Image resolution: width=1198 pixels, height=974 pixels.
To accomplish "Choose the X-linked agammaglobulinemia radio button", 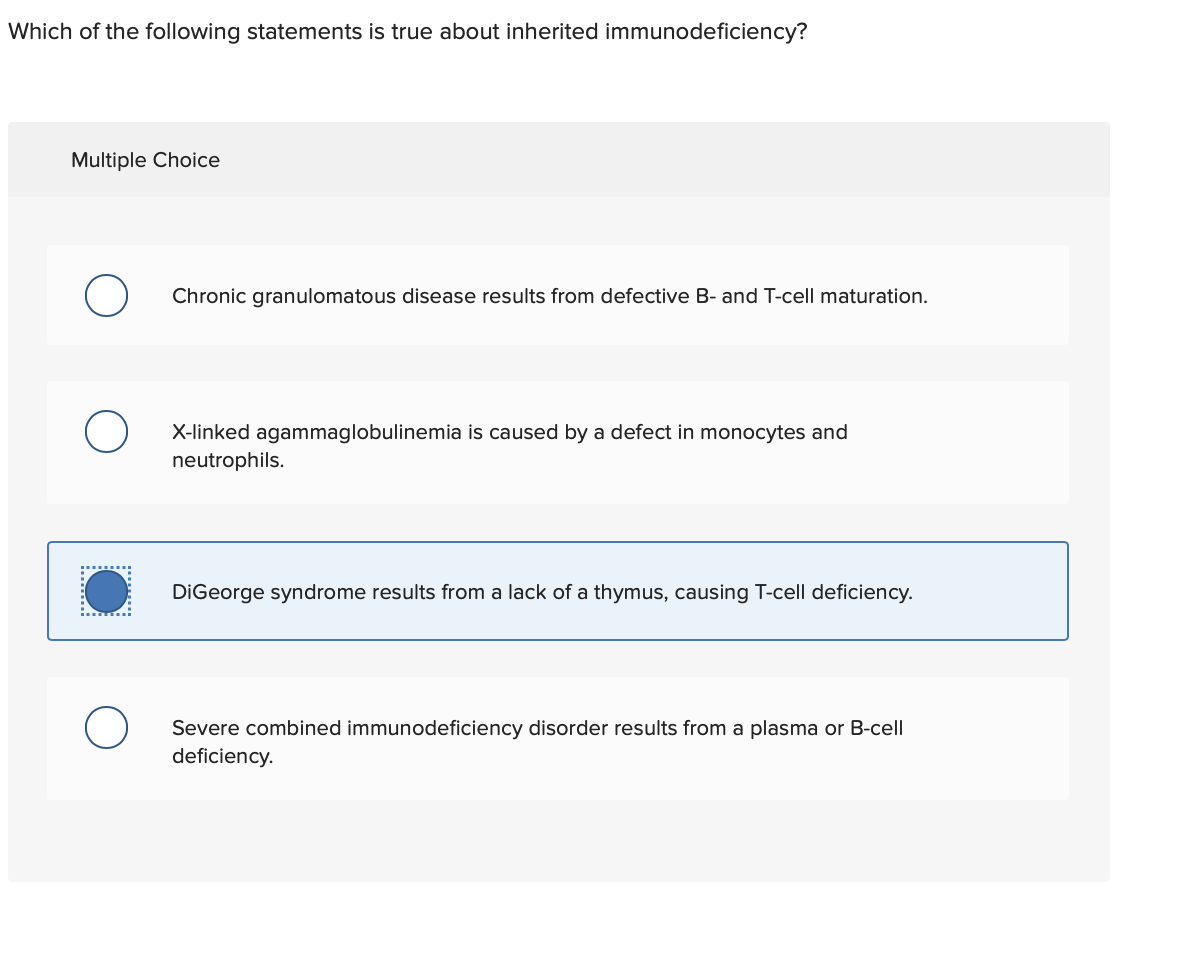I will pyautogui.click(x=106, y=432).
